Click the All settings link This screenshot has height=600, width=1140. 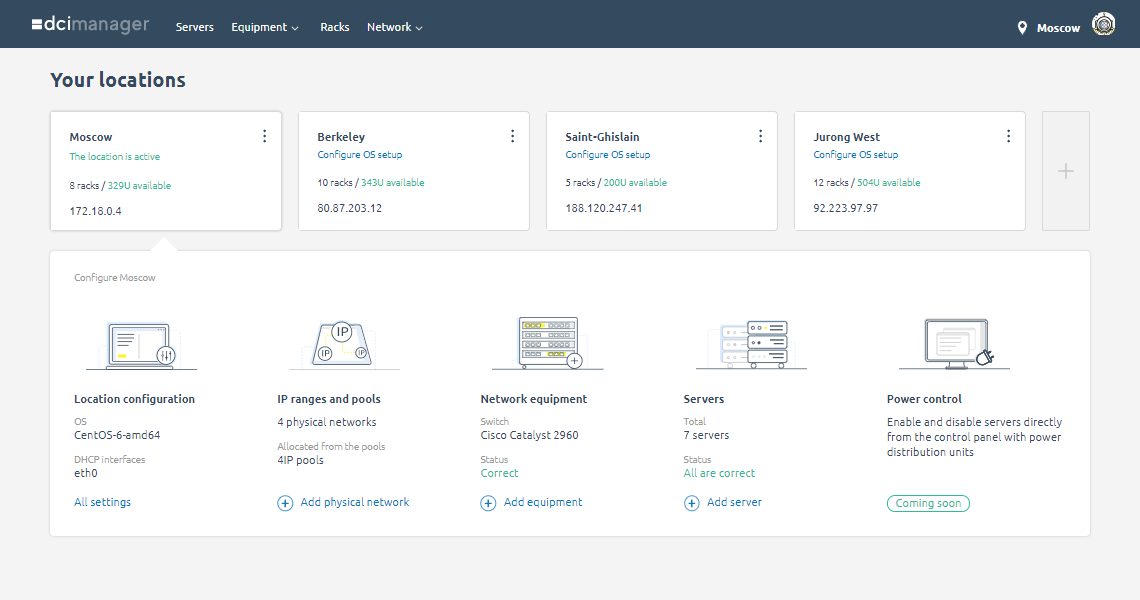(103, 502)
